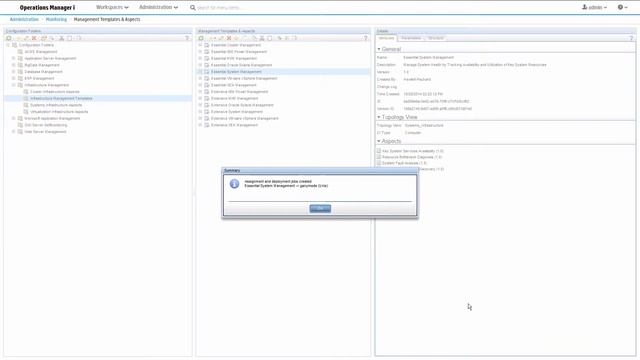Click the Web Server Management folder icon
The width and height of the screenshot is (640, 360).
click(20, 132)
